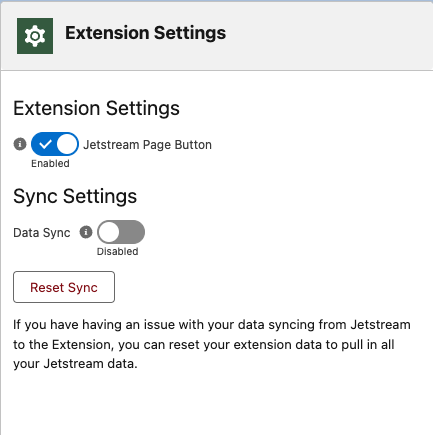Disable the Jetstream Page Button toggle
This screenshot has height=435, width=433.
(55, 144)
